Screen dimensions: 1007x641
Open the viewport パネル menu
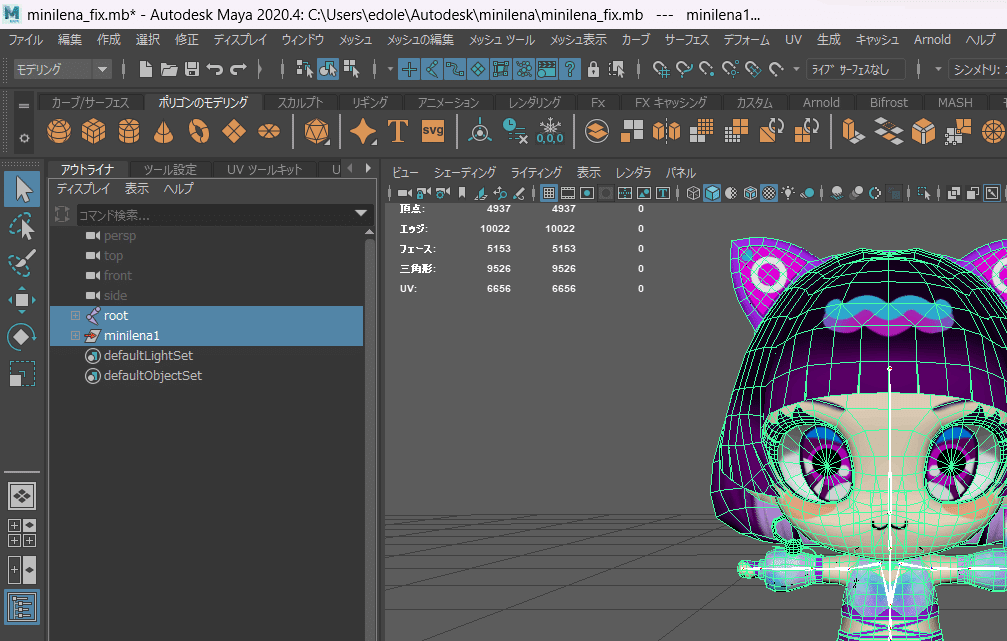click(x=680, y=172)
